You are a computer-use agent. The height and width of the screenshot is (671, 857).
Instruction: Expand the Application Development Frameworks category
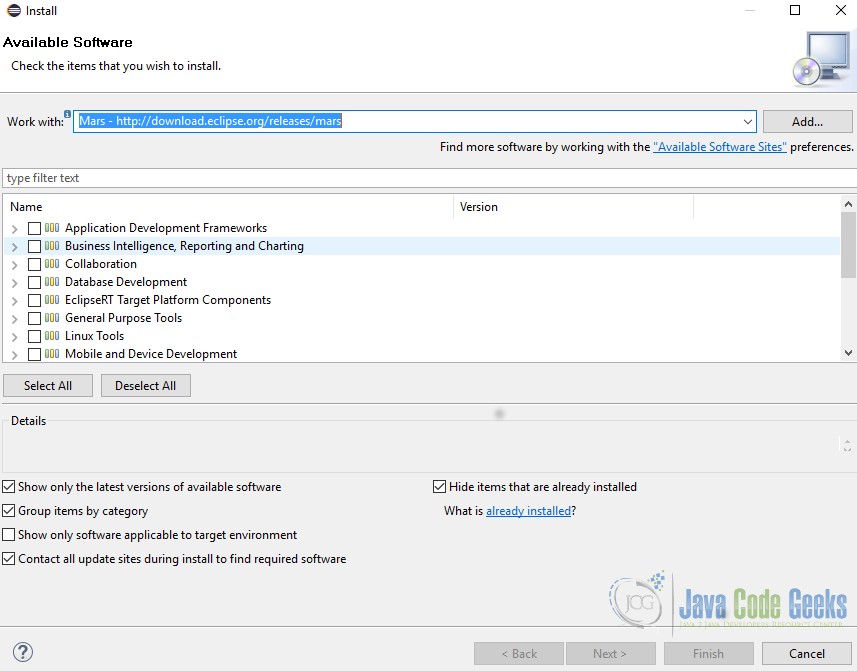15,229
